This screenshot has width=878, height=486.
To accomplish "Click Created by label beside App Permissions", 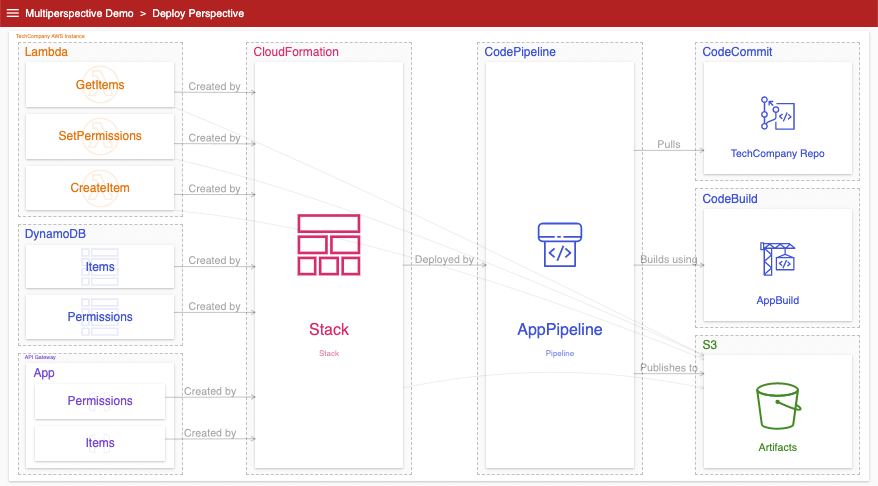I will click(x=210, y=391).
